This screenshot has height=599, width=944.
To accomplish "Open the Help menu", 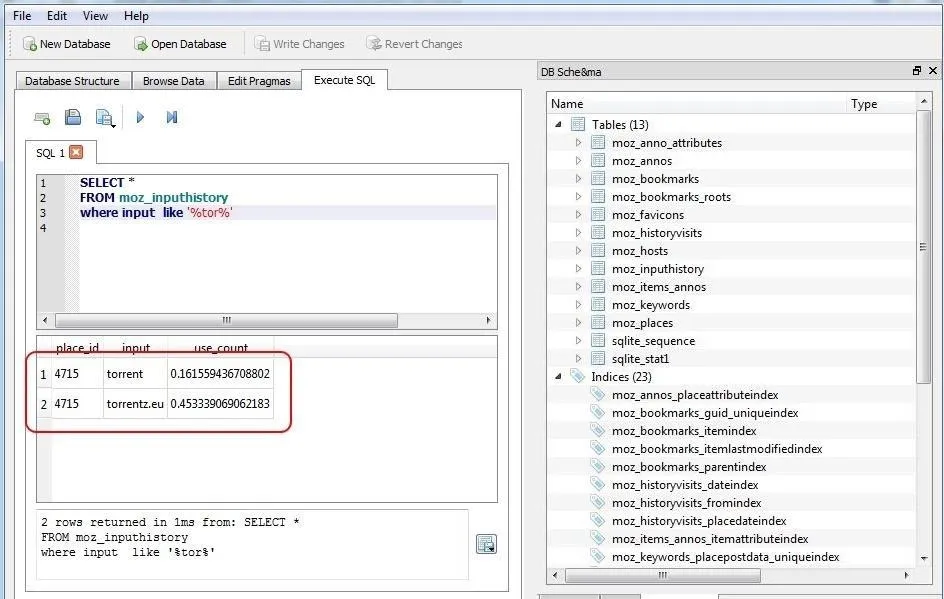I will pyautogui.click(x=136, y=16).
